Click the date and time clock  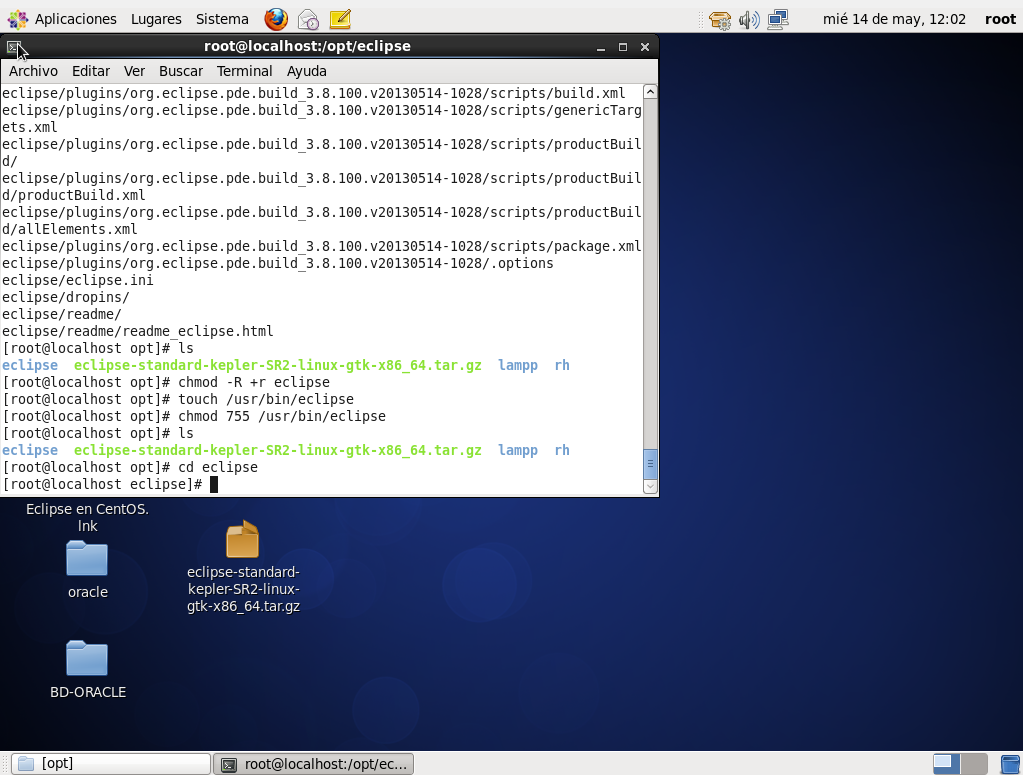tap(894, 20)
